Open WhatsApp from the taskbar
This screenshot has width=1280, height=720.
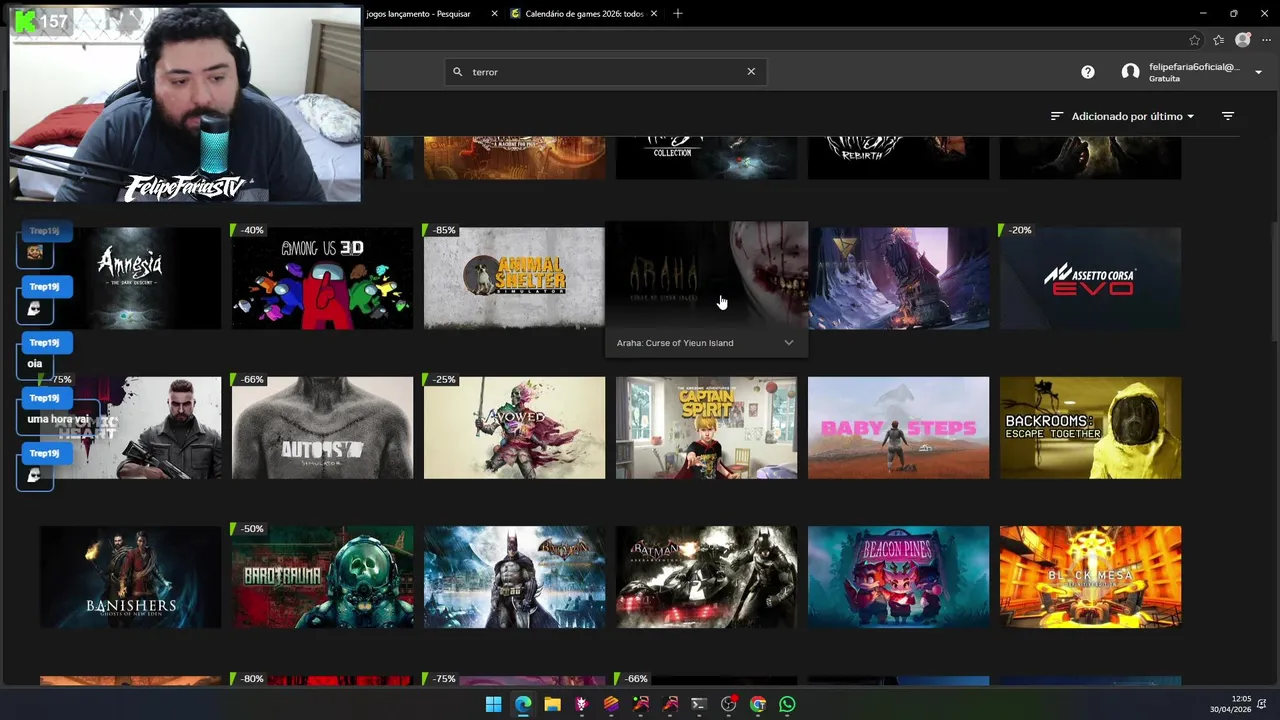pyautogui.click(x=787, y=704)
